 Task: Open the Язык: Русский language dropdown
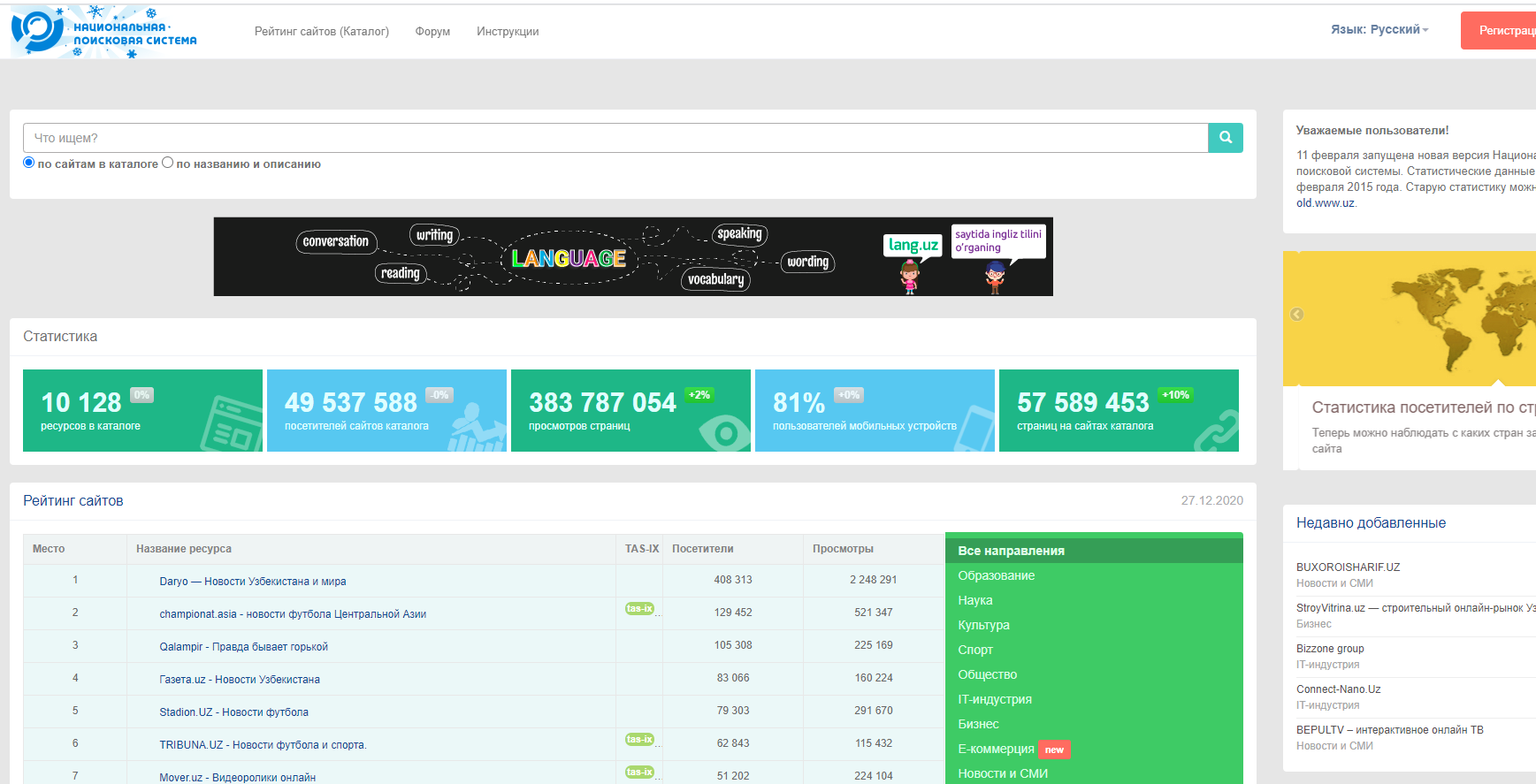tap(1379, 30)
